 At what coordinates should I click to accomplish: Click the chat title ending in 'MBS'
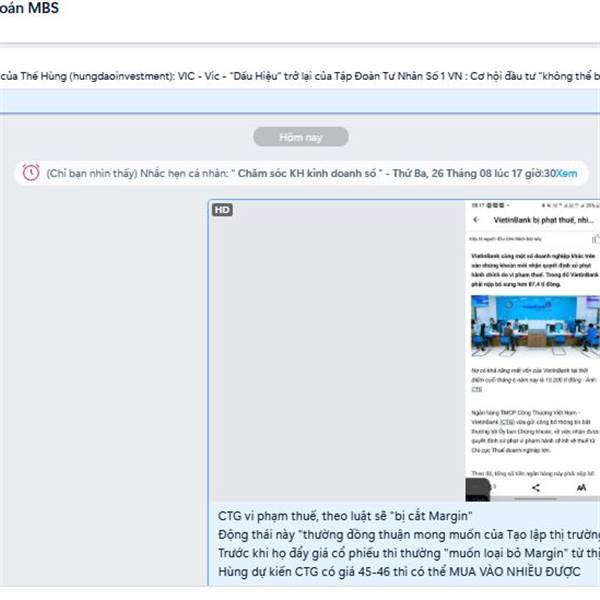tap(29, 8)
